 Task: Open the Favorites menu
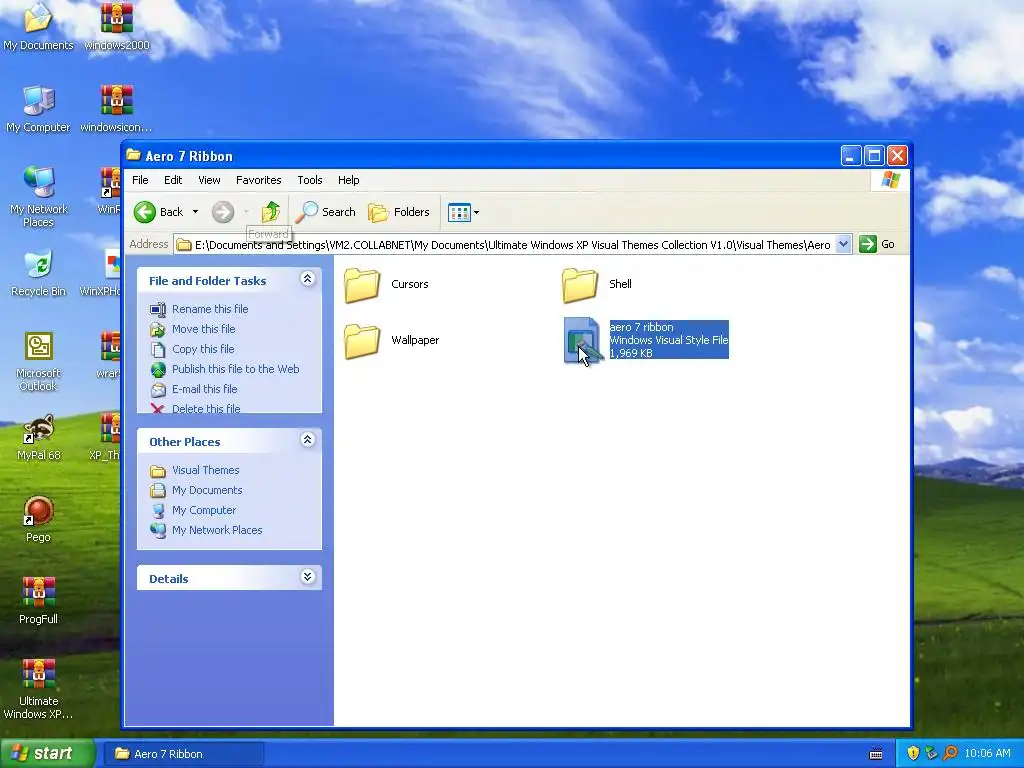[259, 180]
